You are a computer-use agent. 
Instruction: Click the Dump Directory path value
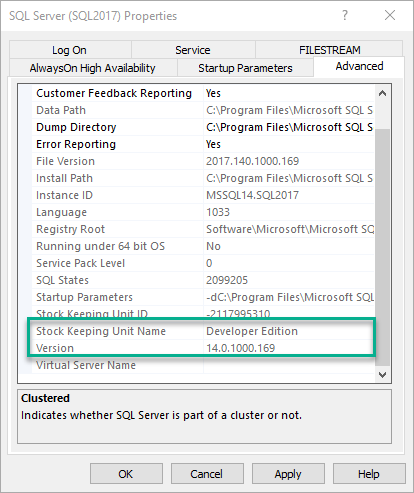click(x=289, y=127)
